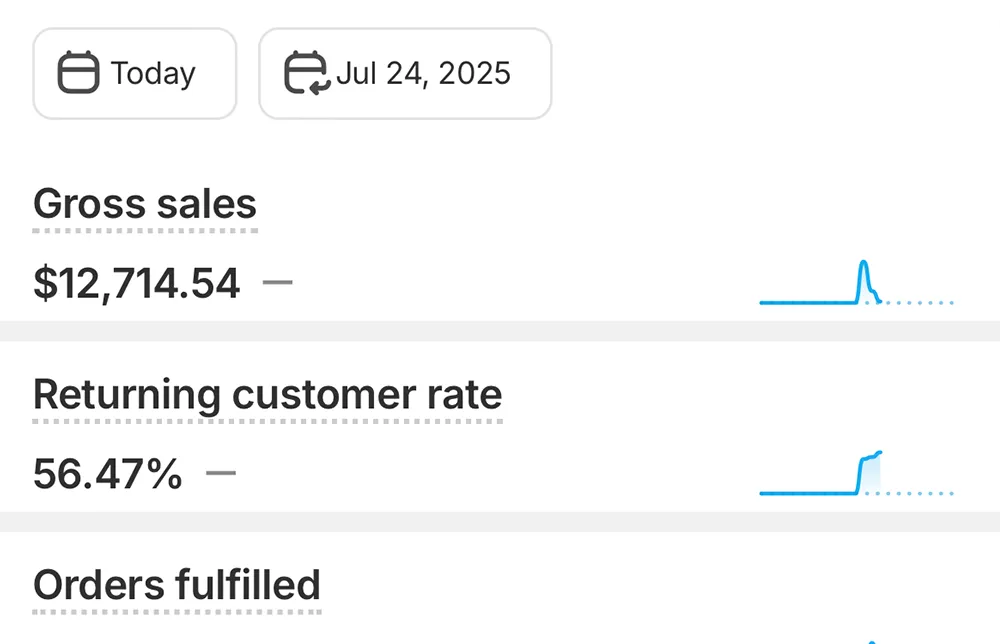Screen dimensions: 1000x644
Task: Open the Orders fulfilled heading
Action: 177,585
